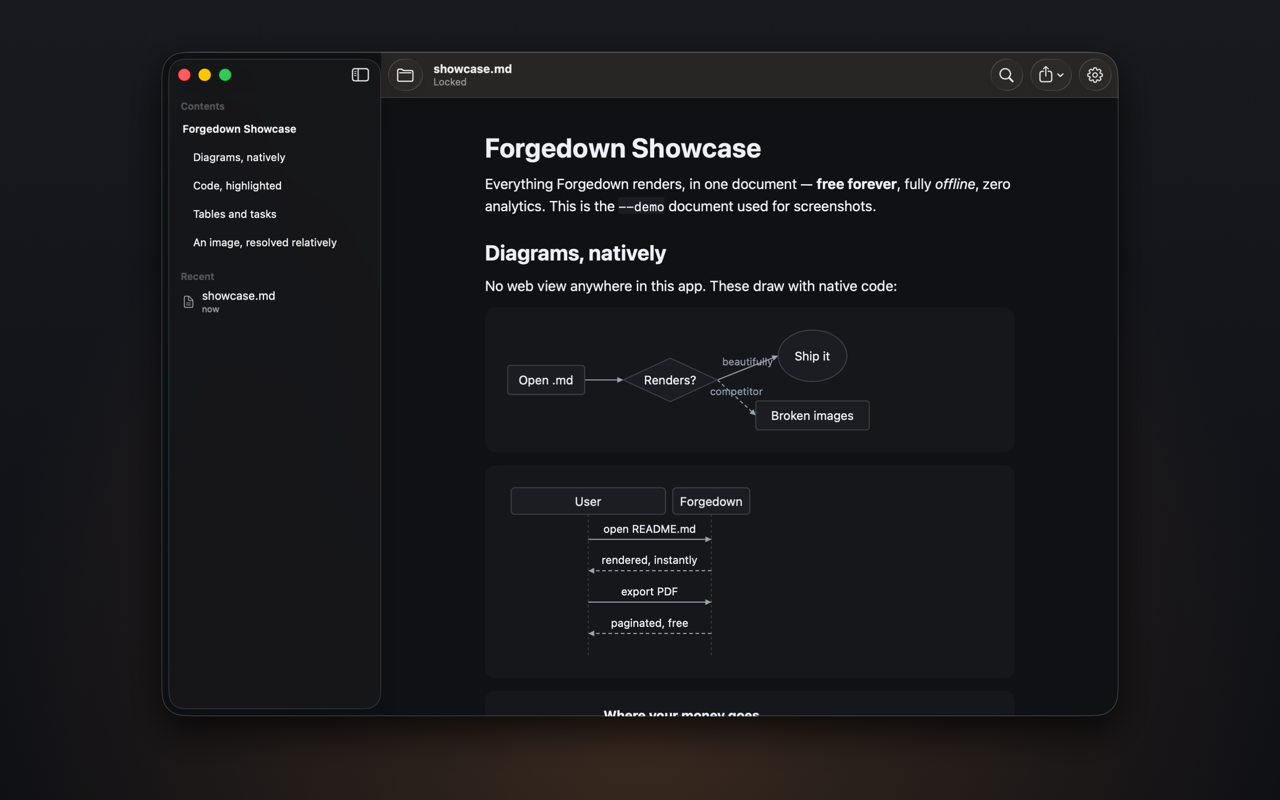Click the Forgedown sequence participant box

[x=711, y=501]
